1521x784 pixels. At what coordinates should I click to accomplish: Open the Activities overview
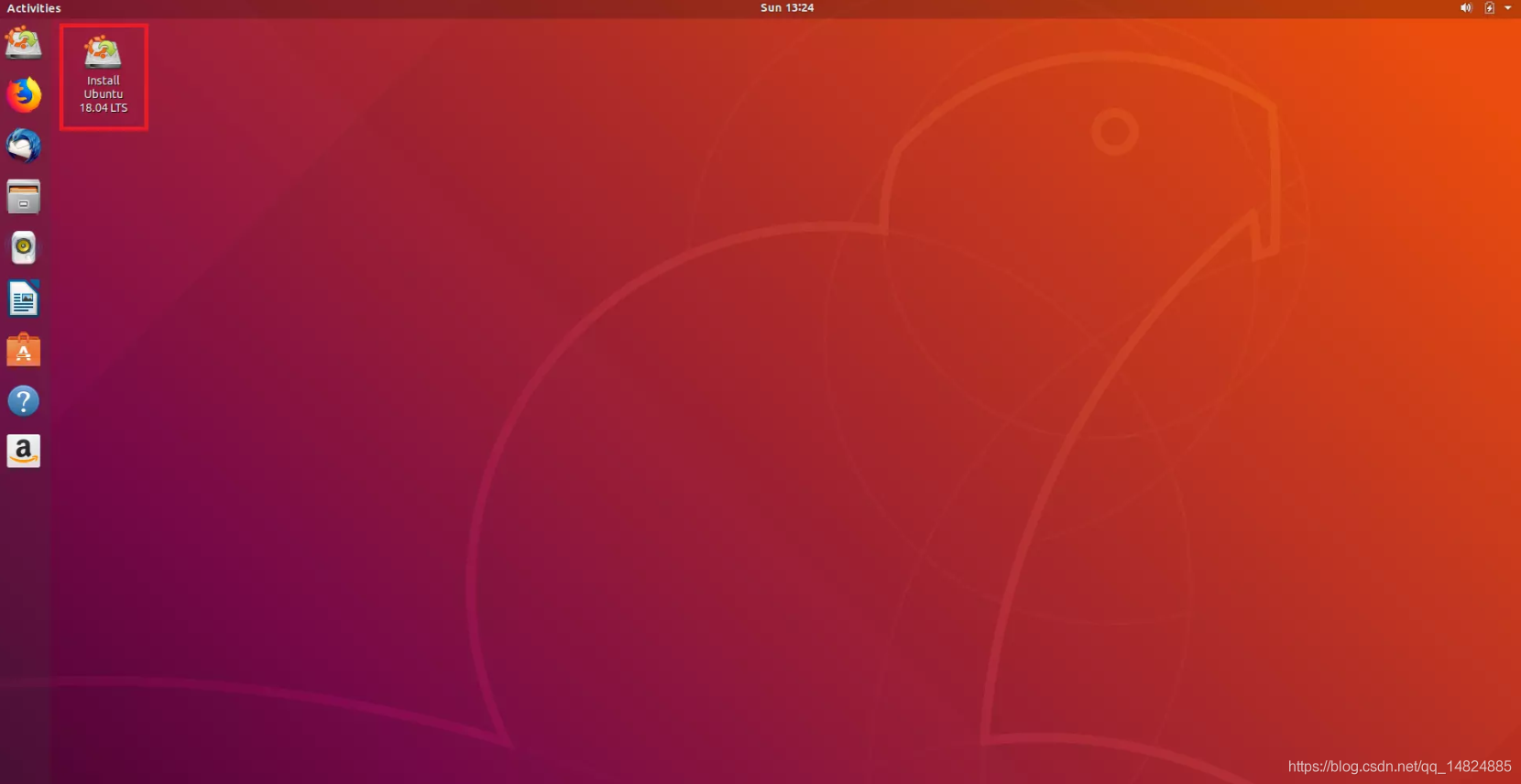[34, 8]
